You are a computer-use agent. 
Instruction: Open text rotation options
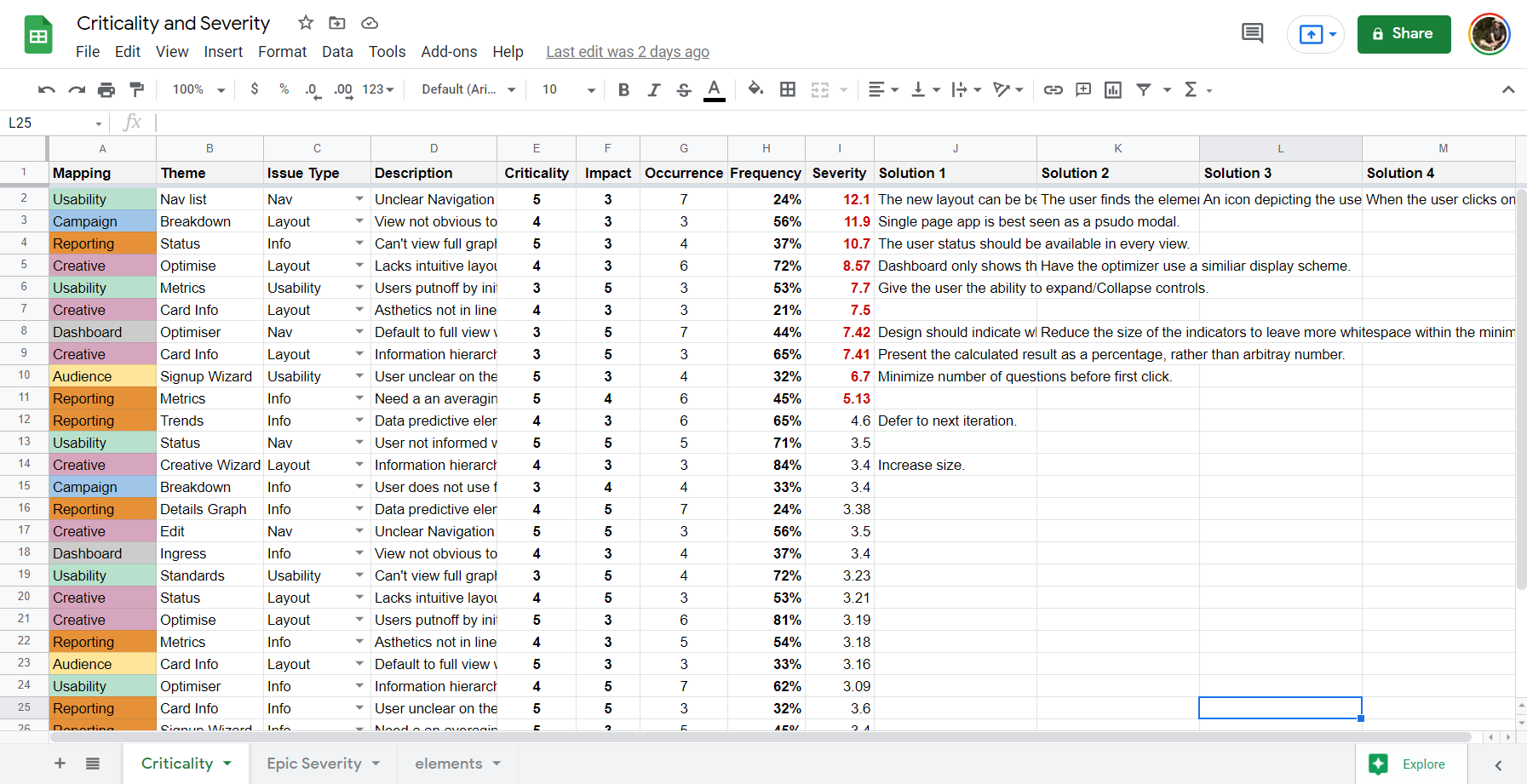1008,89
